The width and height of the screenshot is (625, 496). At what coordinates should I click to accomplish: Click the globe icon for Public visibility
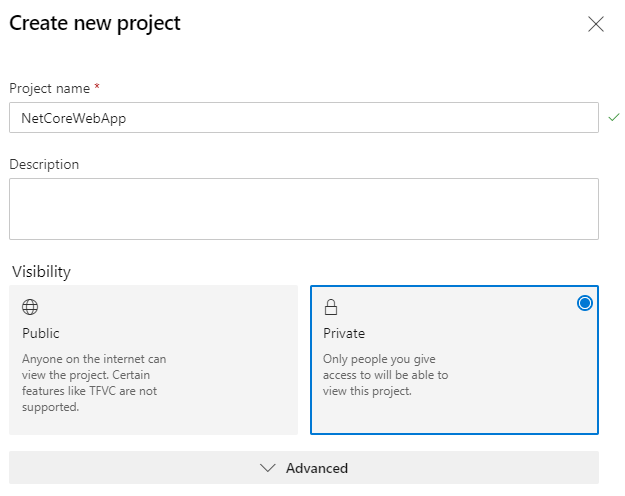30,307
